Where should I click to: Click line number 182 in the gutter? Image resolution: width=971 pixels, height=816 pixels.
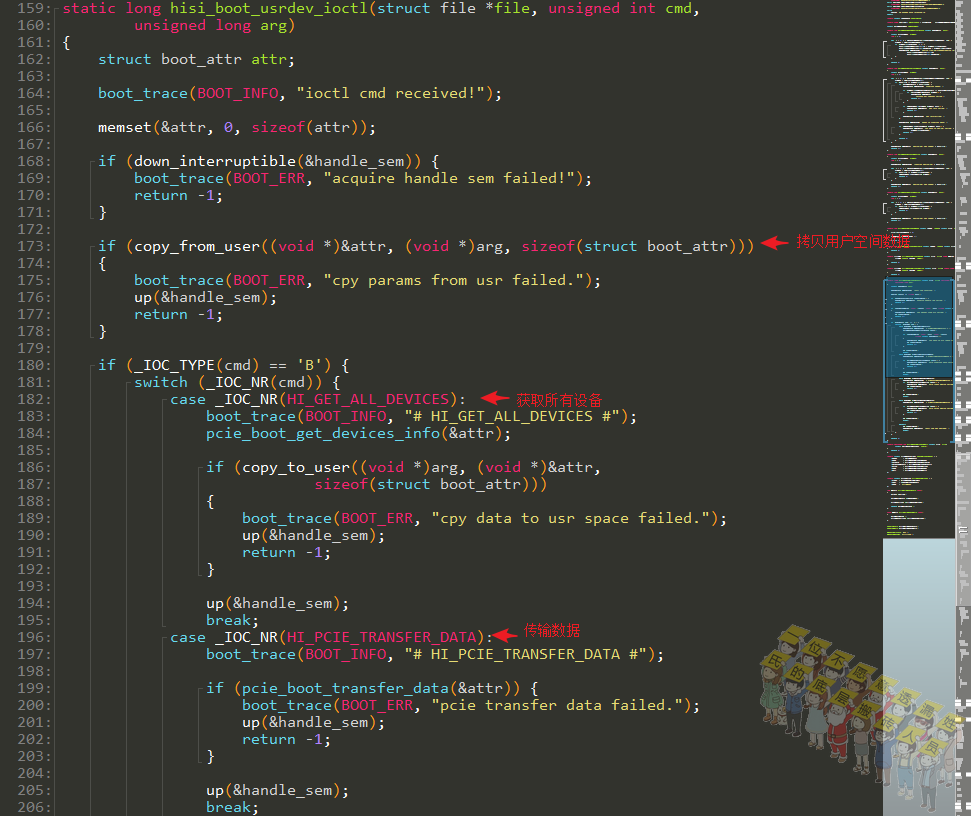[x=34, y=399]
